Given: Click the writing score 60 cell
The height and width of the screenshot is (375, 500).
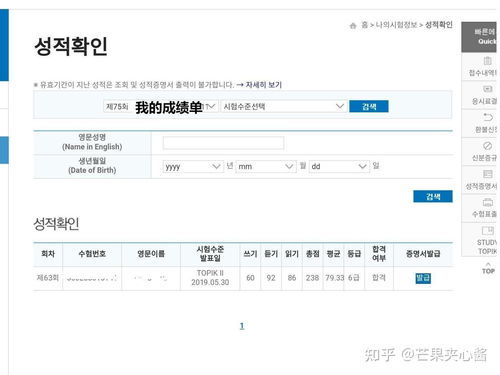Looking at the screenshot, I should click(x=250, y=278).
